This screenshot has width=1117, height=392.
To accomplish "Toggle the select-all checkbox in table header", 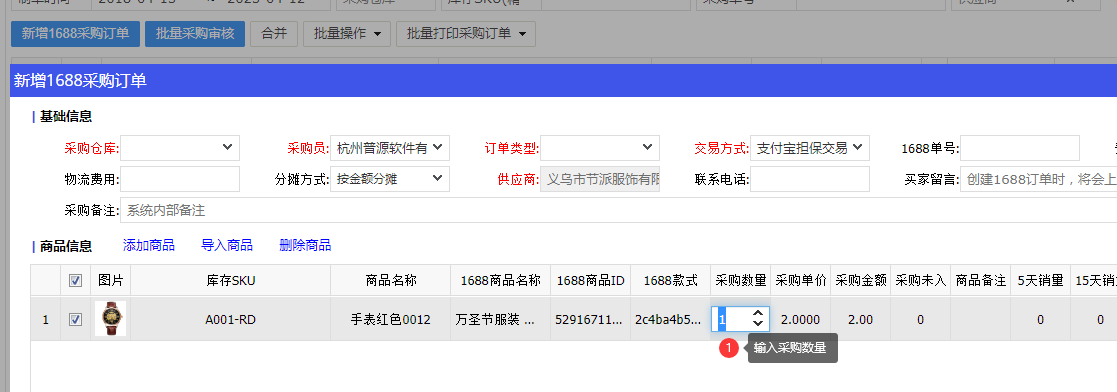I will click(x=75, y=281).
